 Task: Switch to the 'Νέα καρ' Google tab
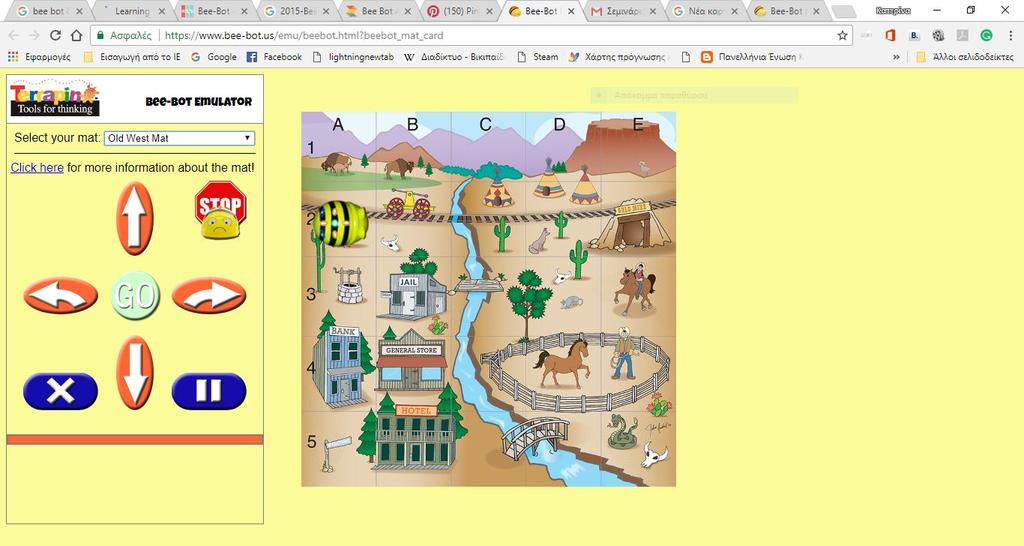[x=705, y=11]
